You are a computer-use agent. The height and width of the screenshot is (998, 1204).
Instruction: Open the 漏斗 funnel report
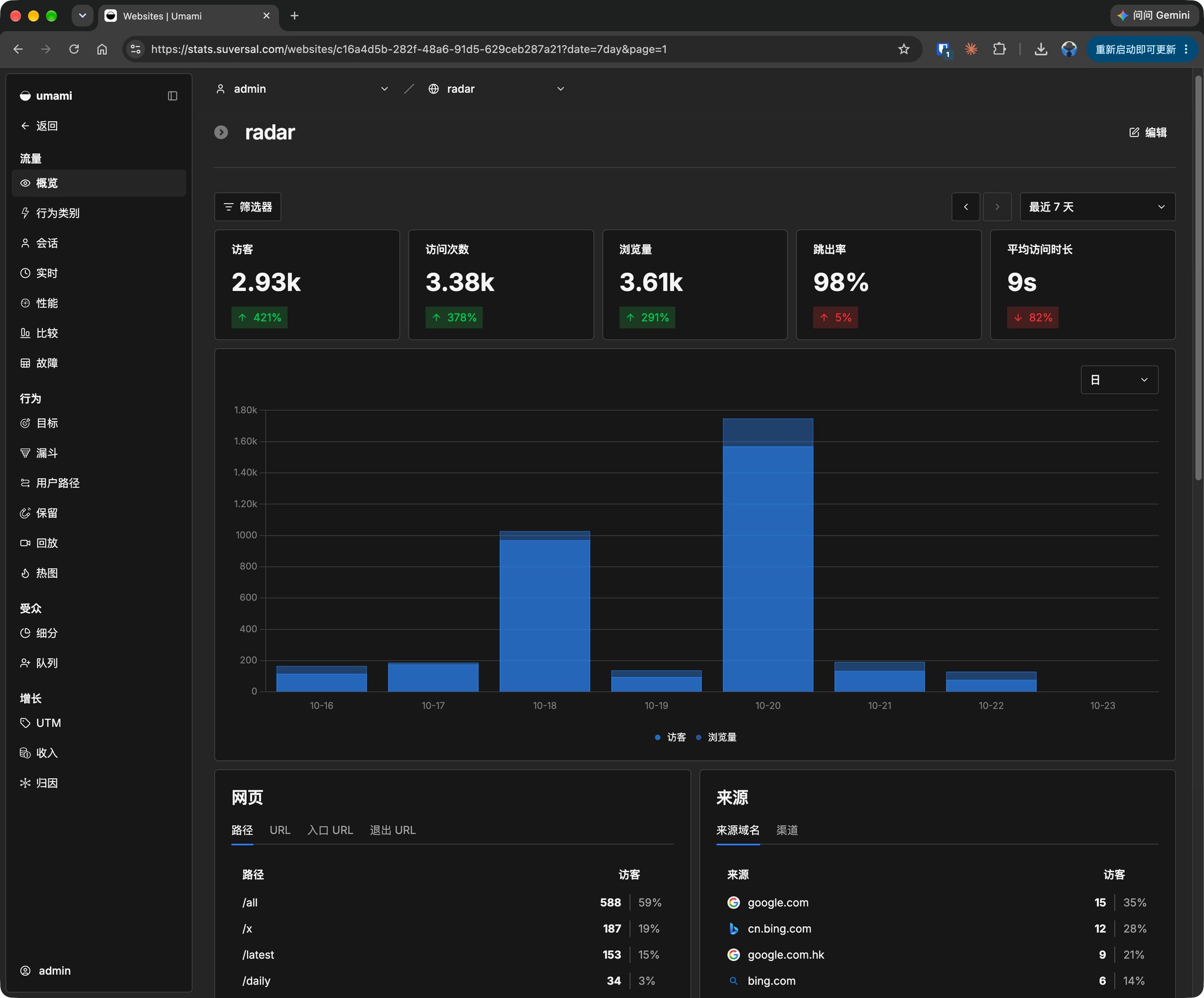(x=99, y=453)
